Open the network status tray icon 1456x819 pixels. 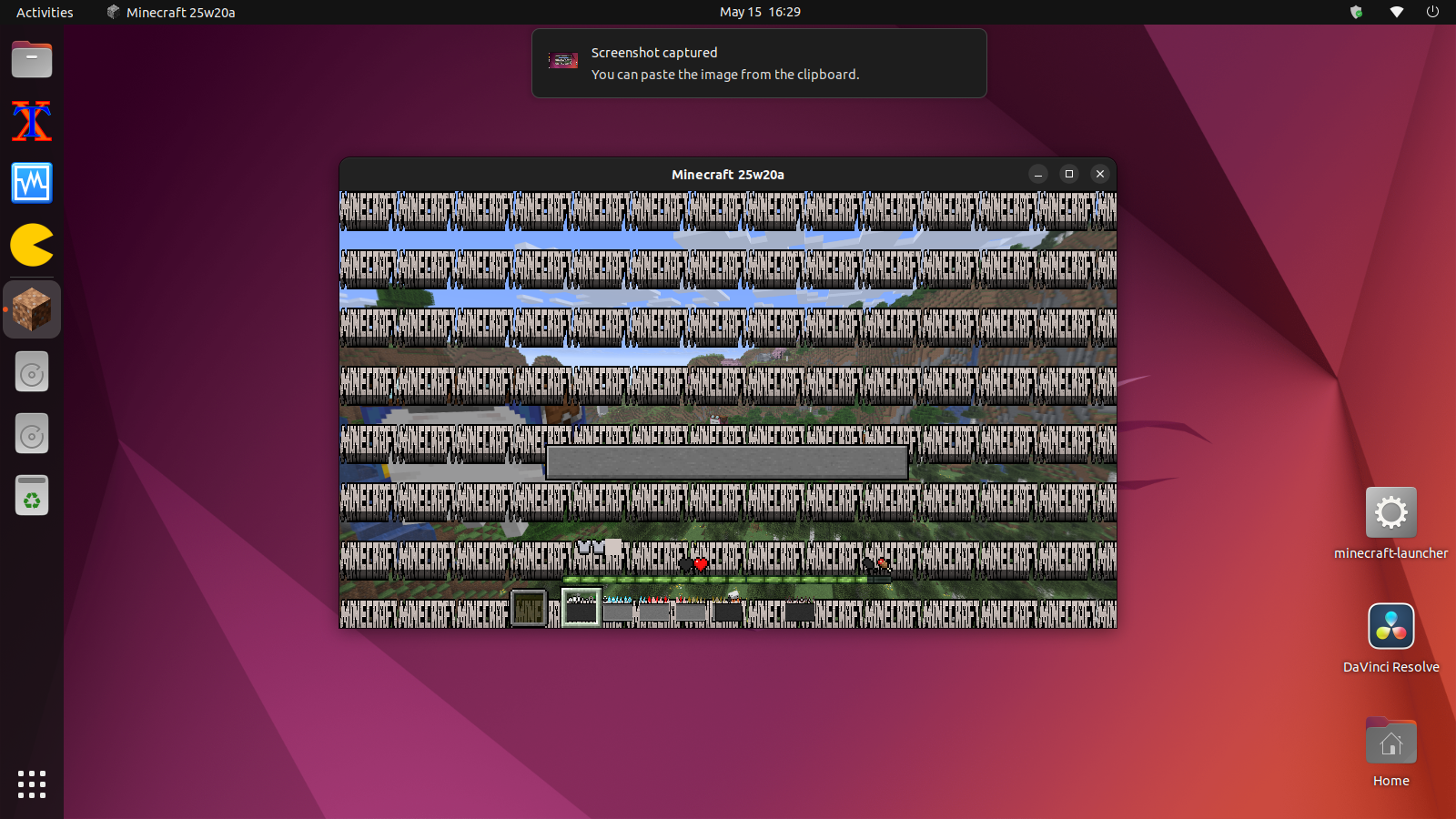1397,12
